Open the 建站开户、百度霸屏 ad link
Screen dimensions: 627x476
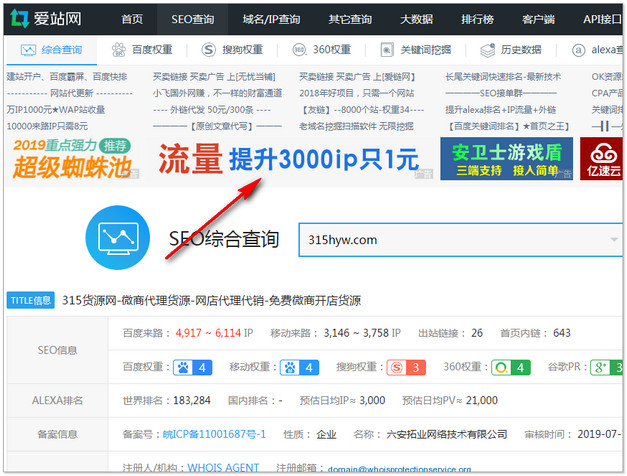tap(67, 76)
